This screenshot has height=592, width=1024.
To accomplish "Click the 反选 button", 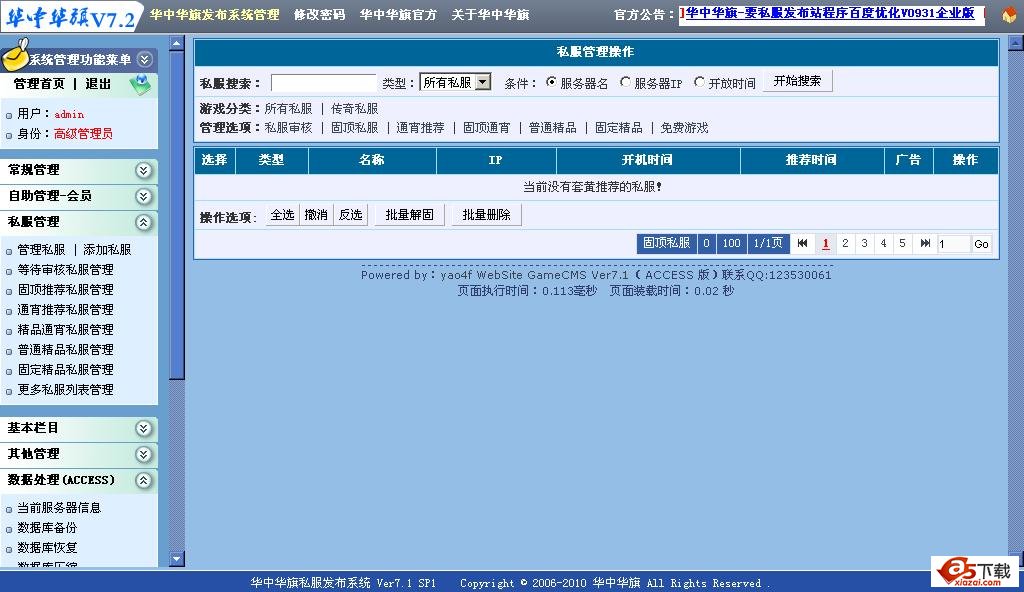I will (351, 215).
